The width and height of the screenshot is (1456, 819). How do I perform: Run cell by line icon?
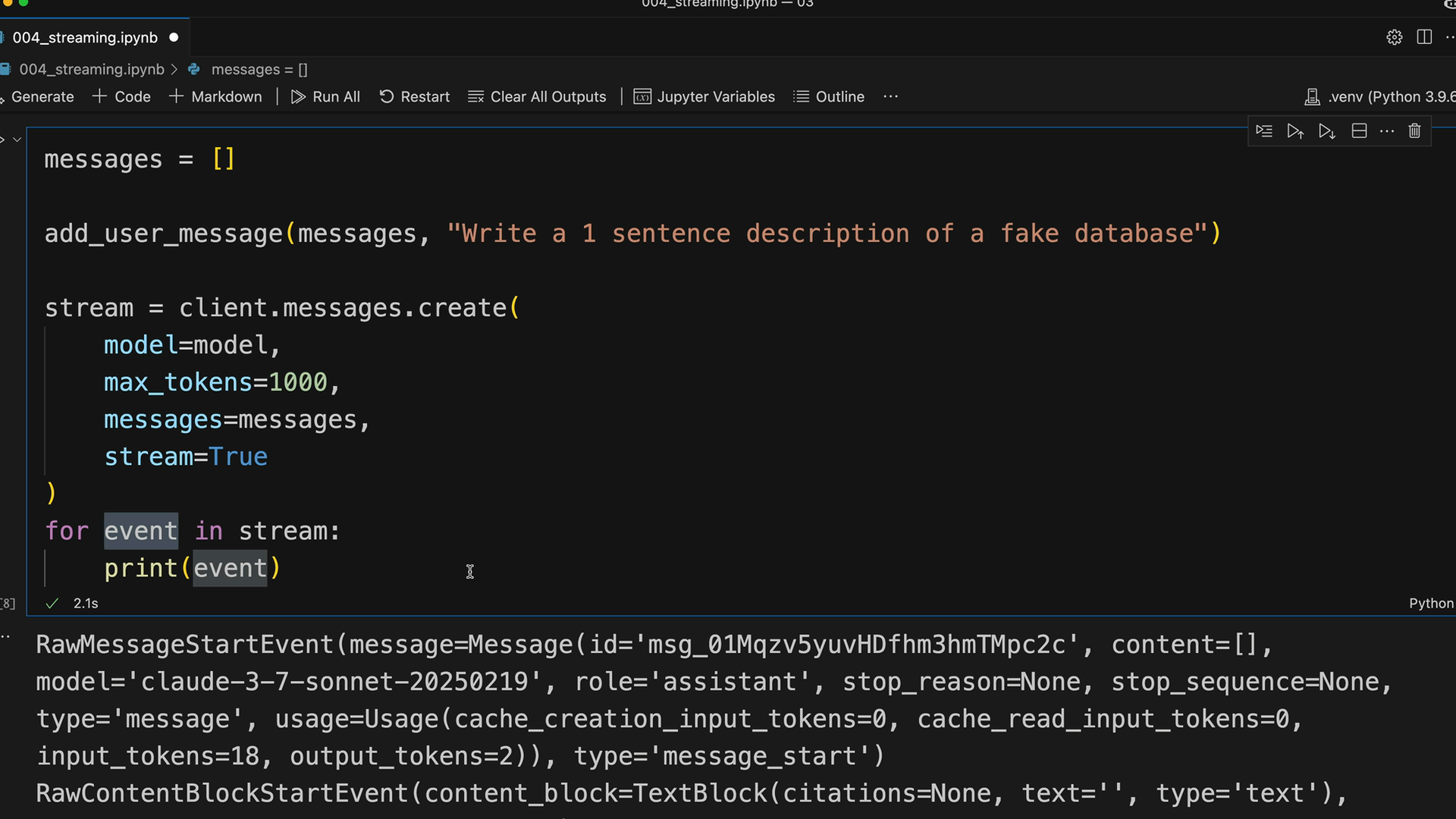[1263, 131]
